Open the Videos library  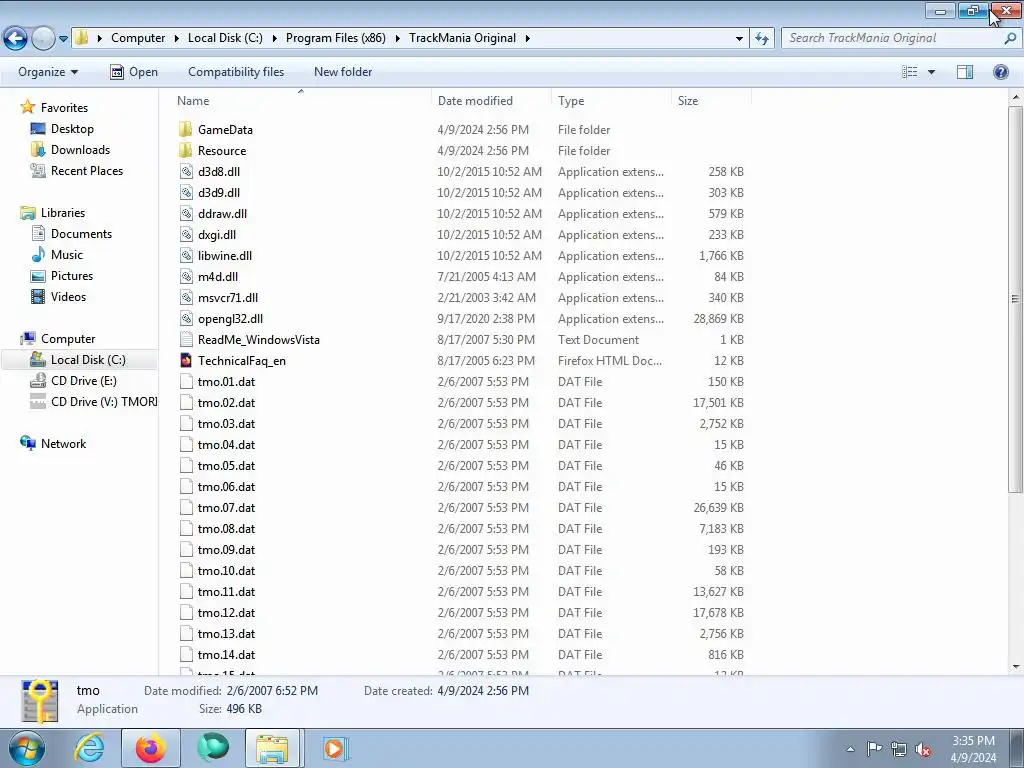tap(68, 296)
